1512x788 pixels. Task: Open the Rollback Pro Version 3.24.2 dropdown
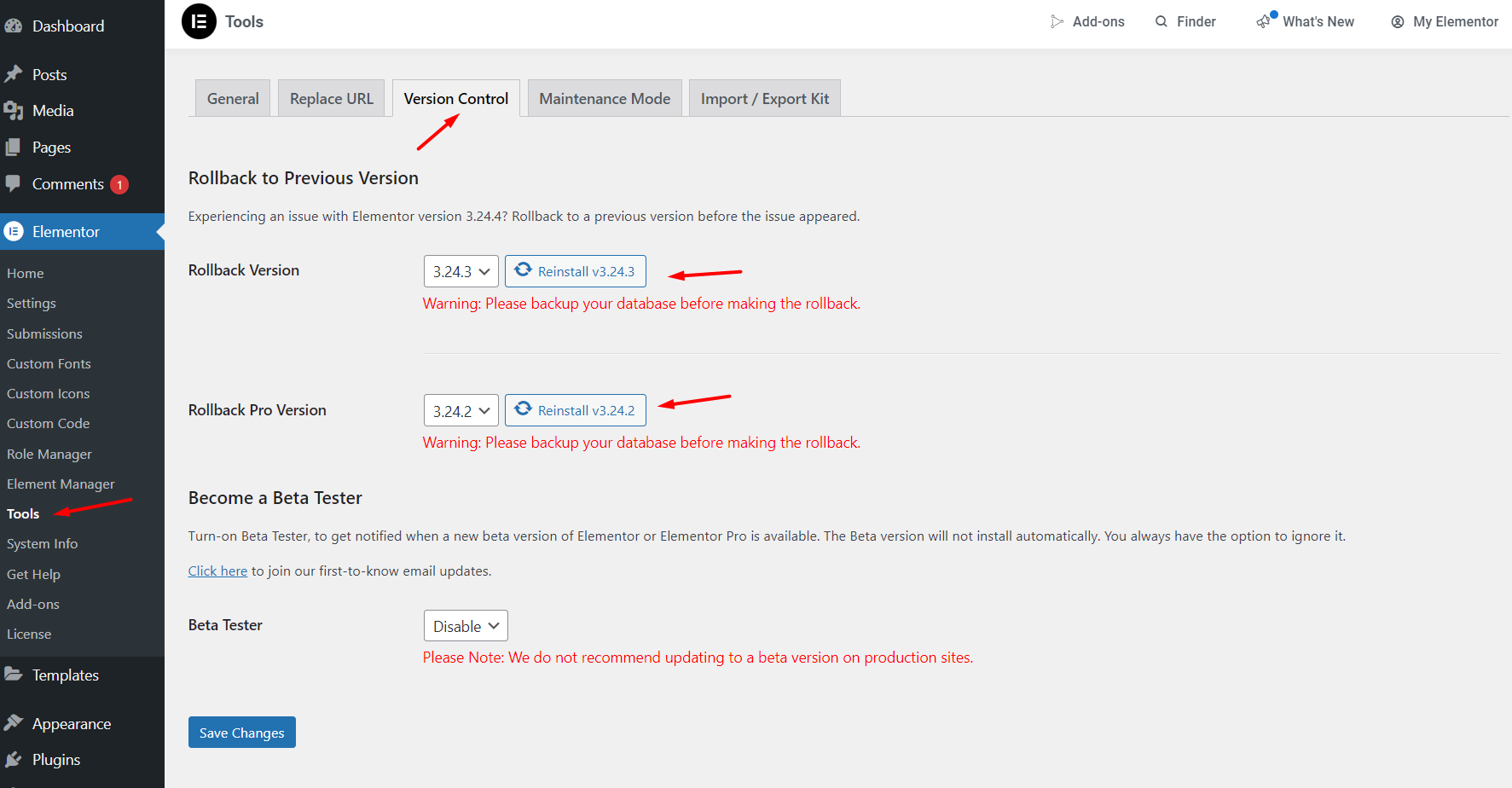461,410
